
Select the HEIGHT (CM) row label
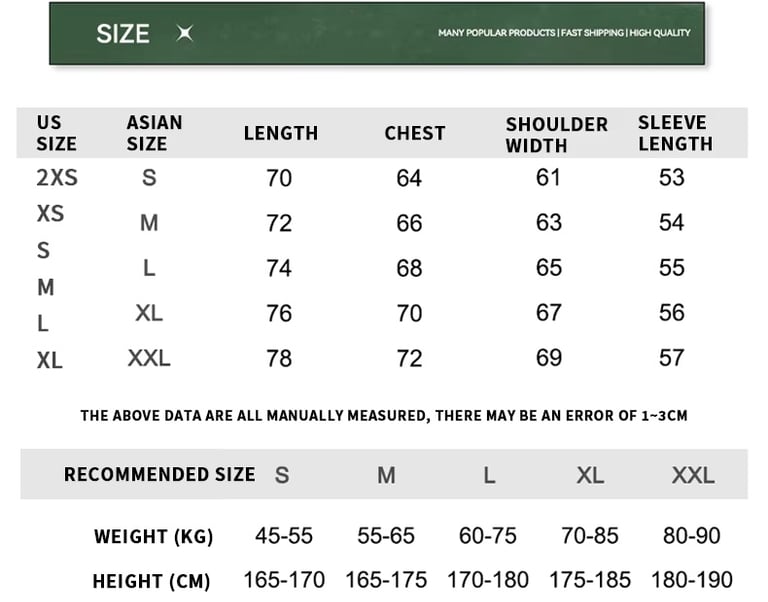click(153, 581)
